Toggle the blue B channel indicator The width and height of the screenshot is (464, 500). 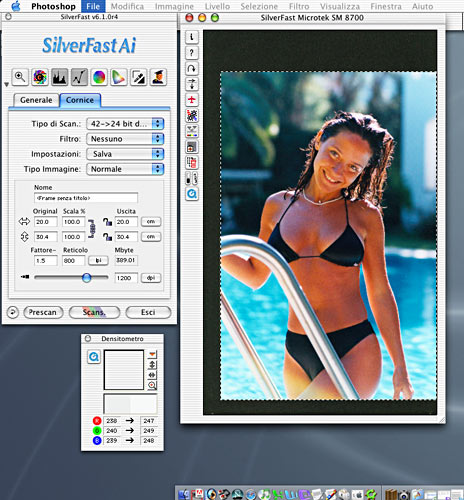point(97,441)
